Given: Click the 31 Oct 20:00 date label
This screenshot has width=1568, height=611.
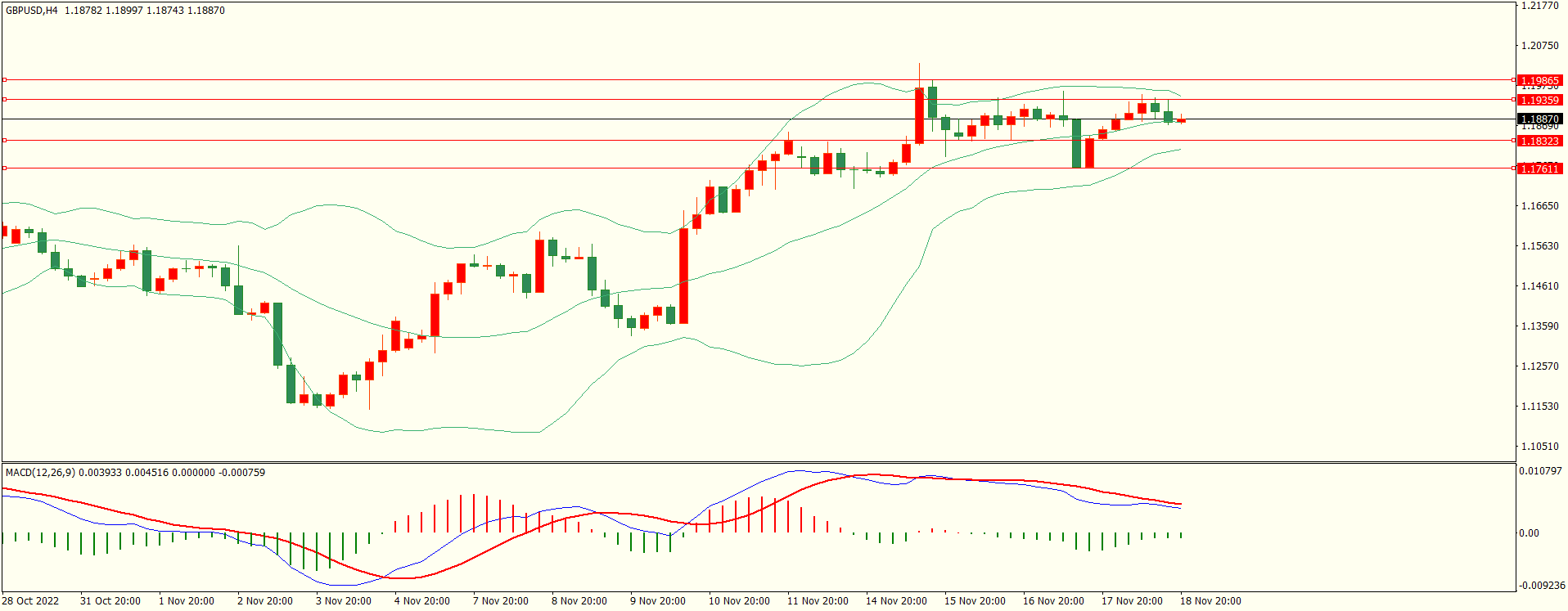Looking at the screenshot, I should (x=110, y=601).
